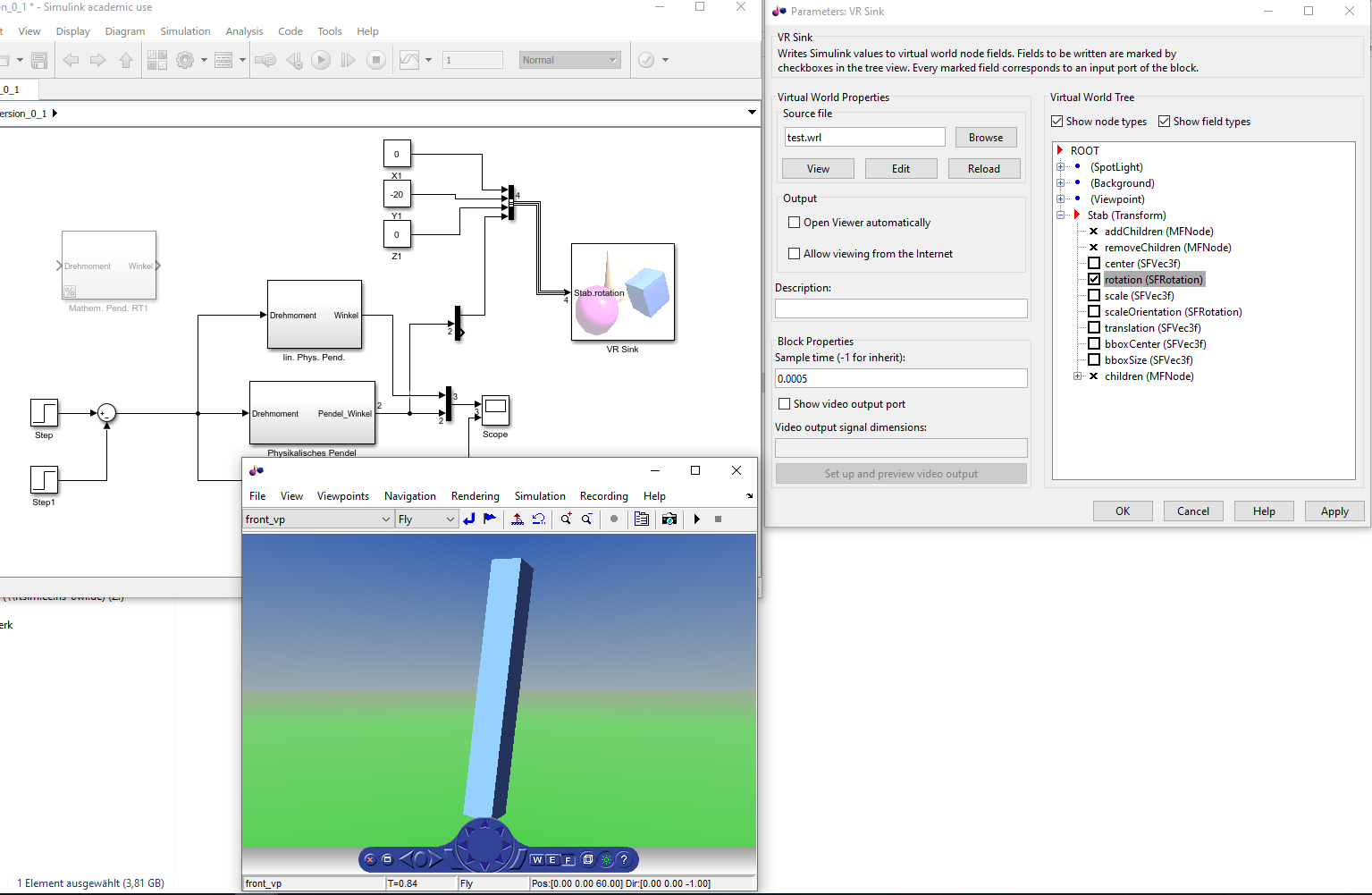Screen dimensions: 1372x895
Task: Enable Open Viewer automatically checkbox
Action: click(794, 223)
